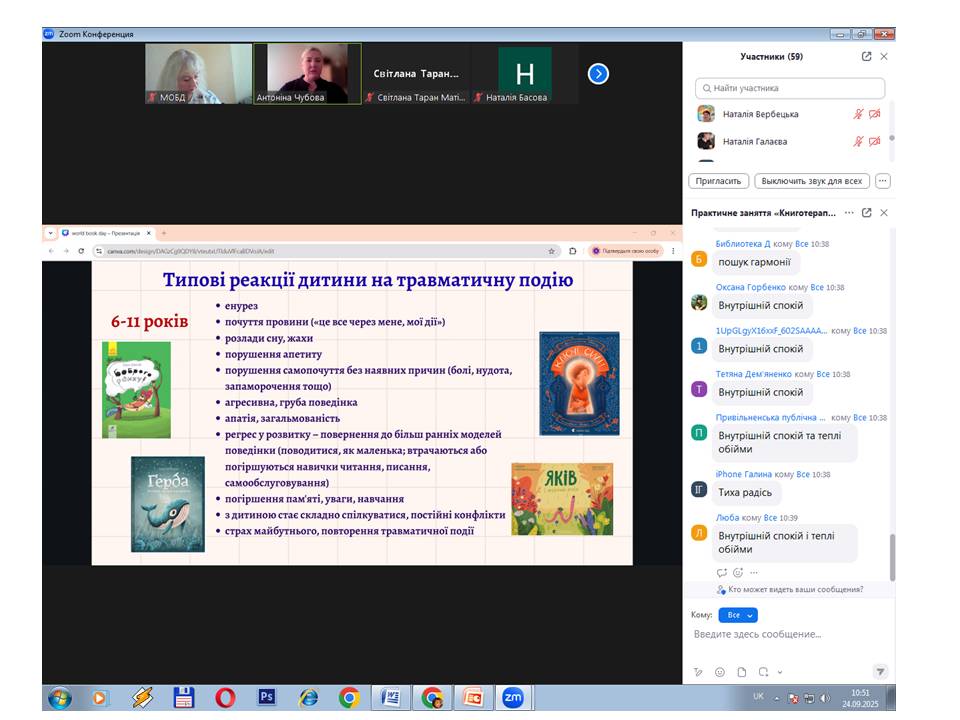Screen dimensions: 960x720
Task: Reply in thread to the last message
Action: pos(722,573)
